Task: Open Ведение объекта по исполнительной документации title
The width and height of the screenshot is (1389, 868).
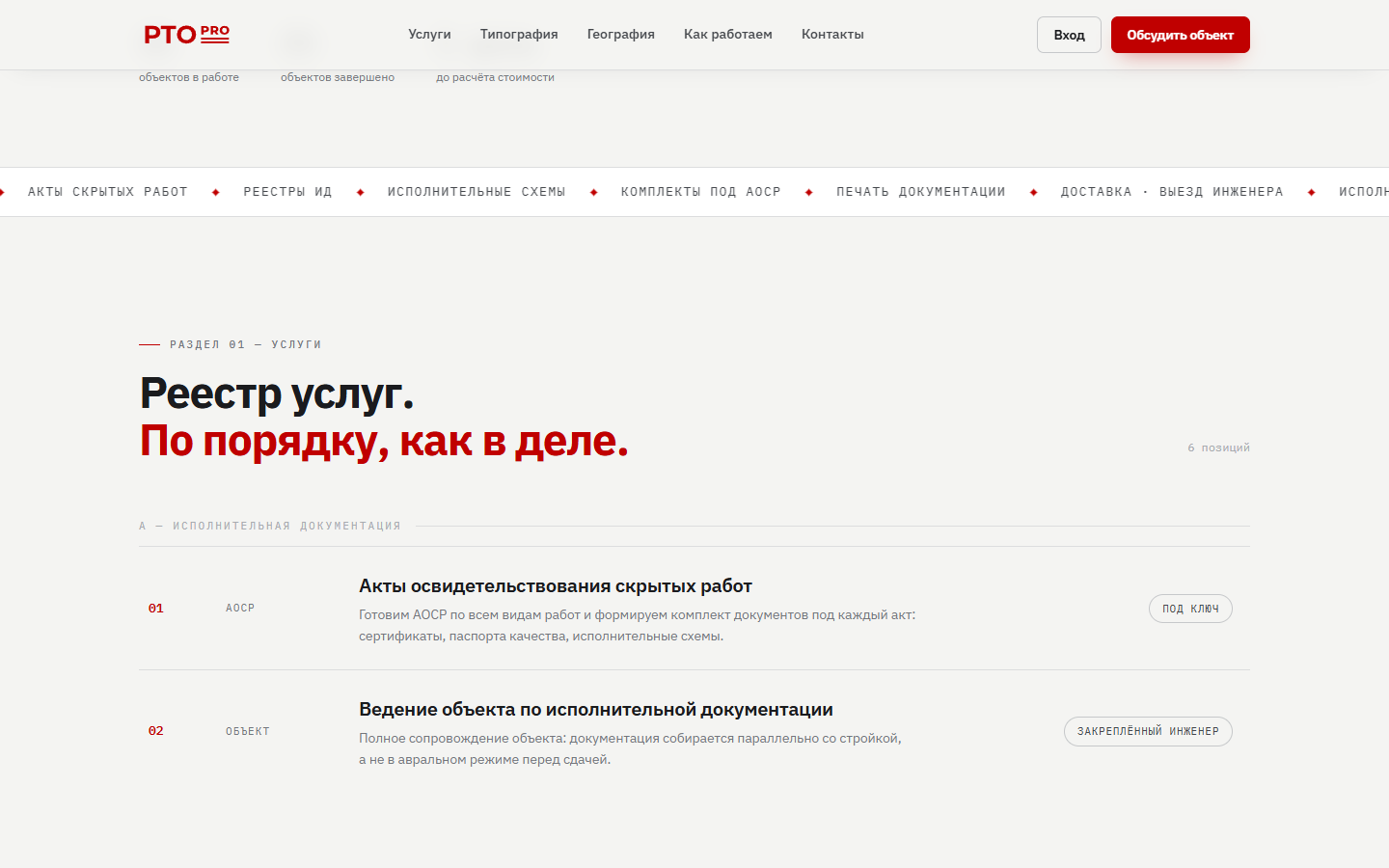Action: (596, 709)
